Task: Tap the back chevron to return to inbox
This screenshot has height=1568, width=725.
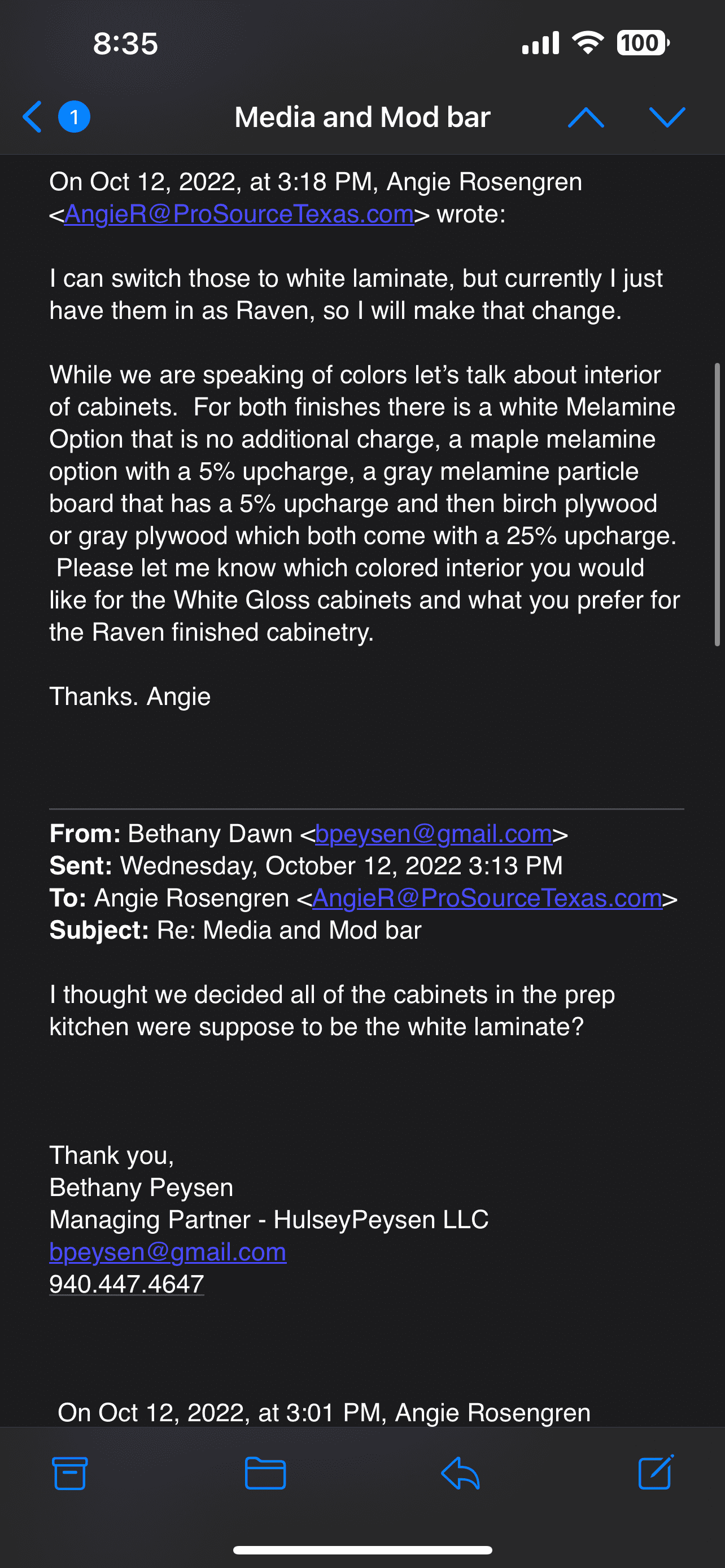Action: tap(32, 117)
